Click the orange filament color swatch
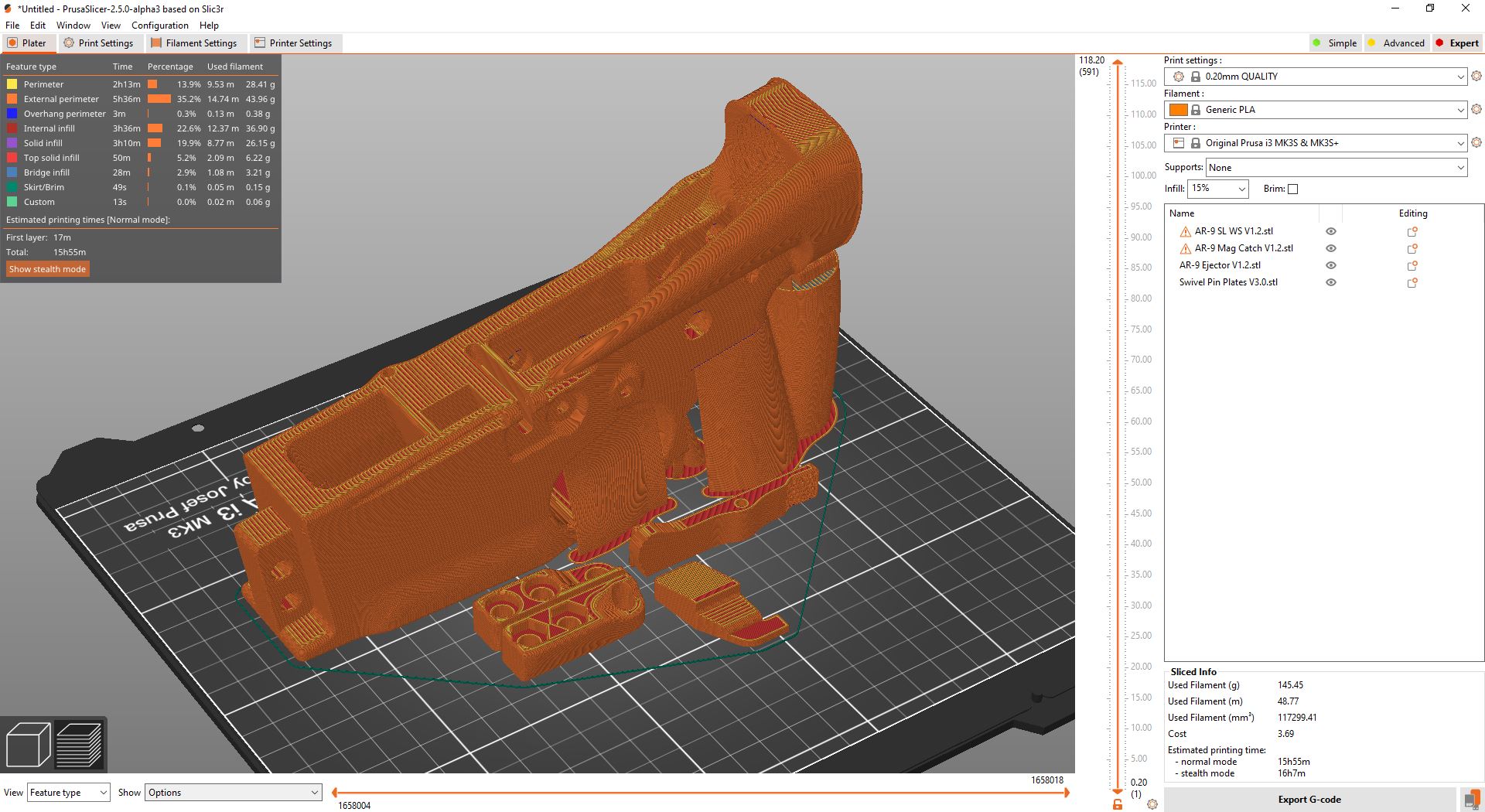1485x812 pixels. [1178, 110]
